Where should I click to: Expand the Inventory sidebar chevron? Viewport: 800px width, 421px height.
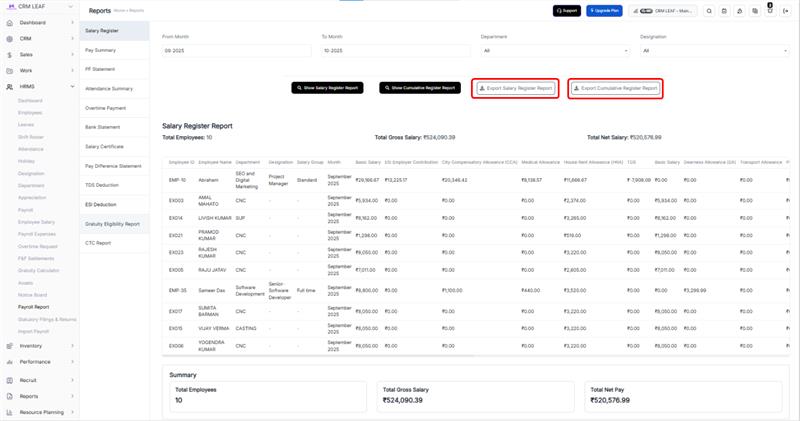pyautogui.click(x=72, y=346)
